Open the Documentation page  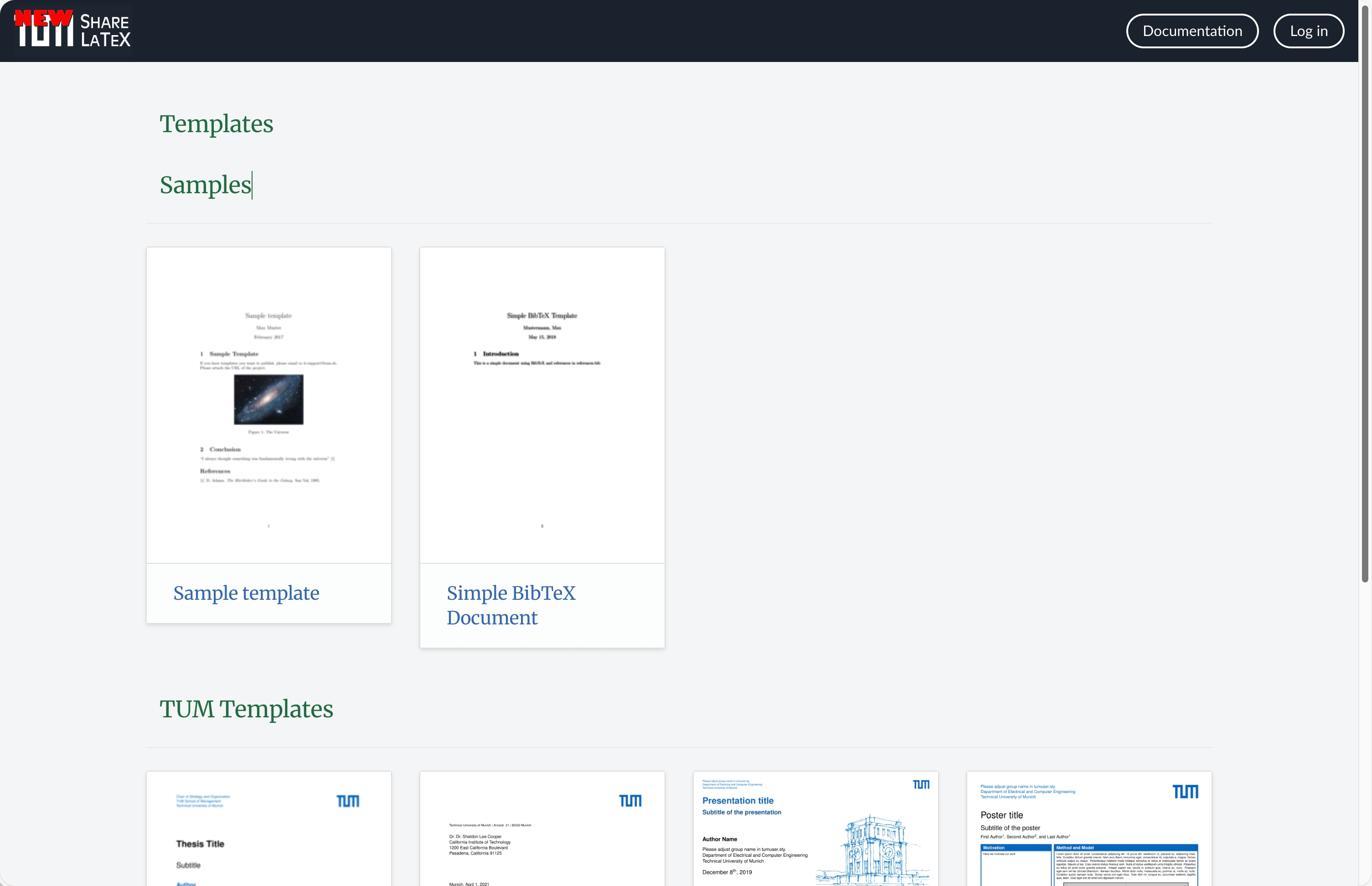coord(1192,31)
